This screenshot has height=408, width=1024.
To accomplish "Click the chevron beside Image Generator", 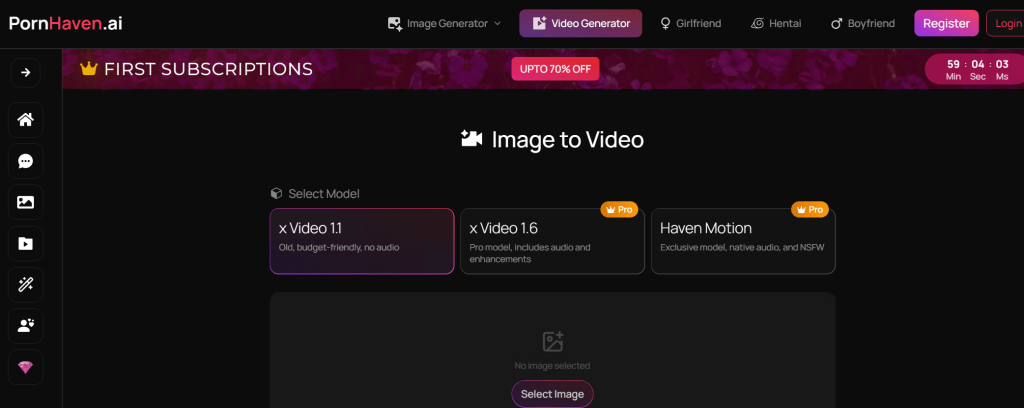I will pos(497,23).
